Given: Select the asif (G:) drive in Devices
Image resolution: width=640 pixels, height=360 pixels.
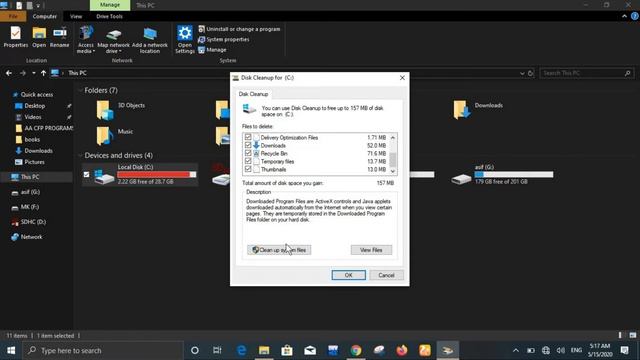Looking at the screenshot, I should click(502, 174).
